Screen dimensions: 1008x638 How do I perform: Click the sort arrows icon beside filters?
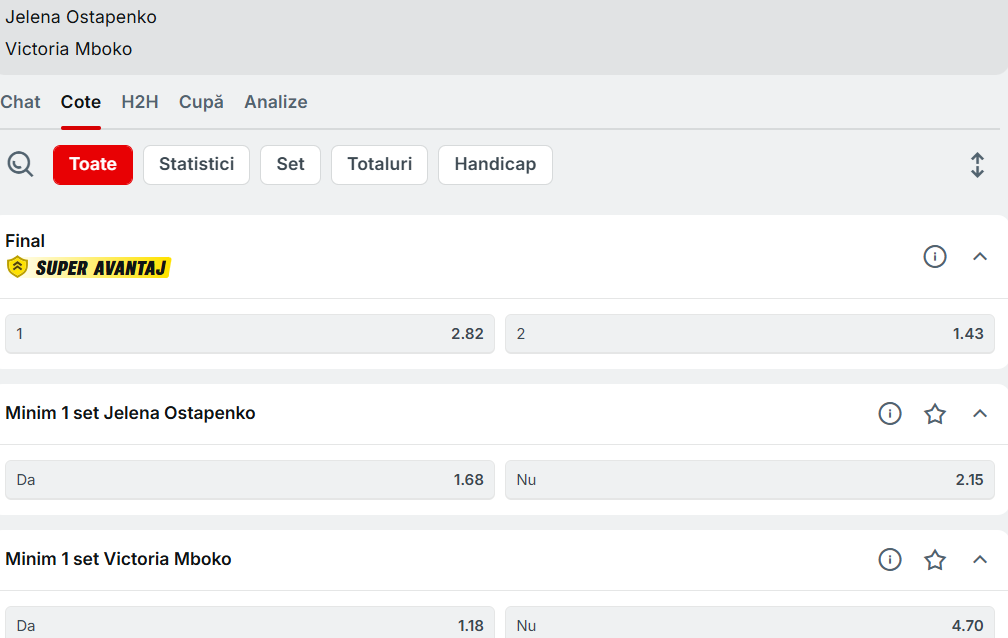(977, 165)
